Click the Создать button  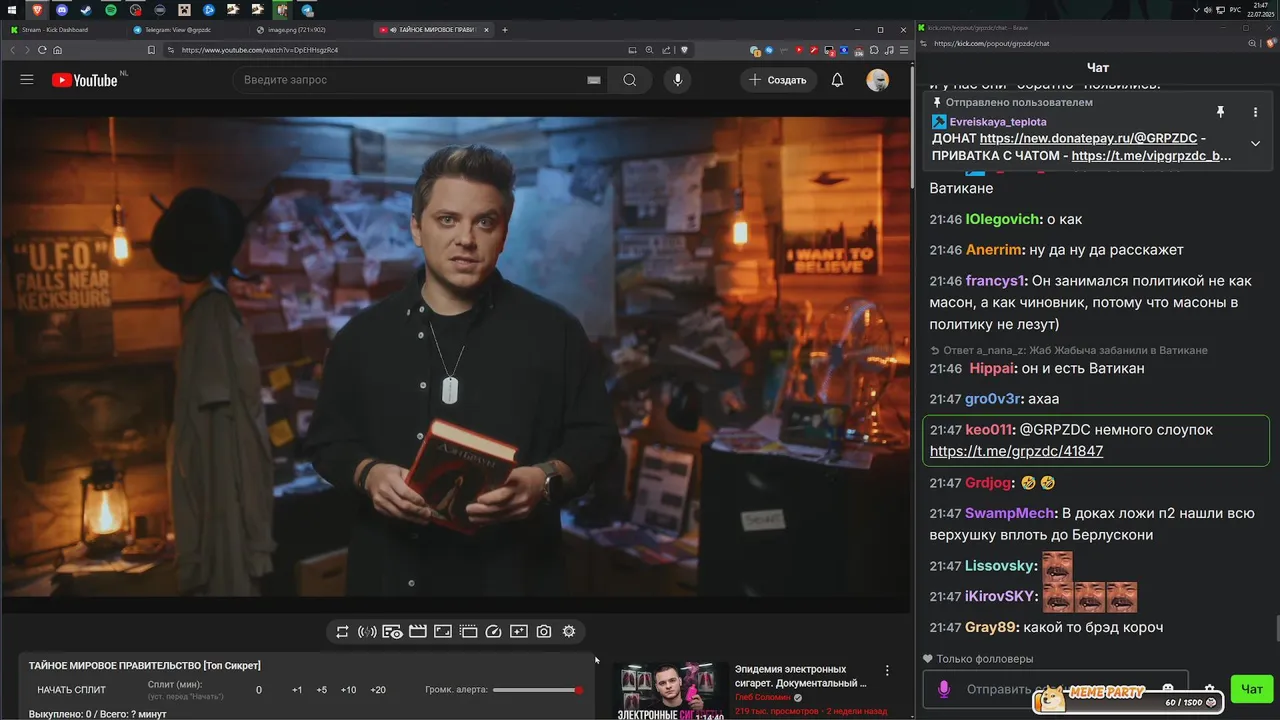pos(778,80)
